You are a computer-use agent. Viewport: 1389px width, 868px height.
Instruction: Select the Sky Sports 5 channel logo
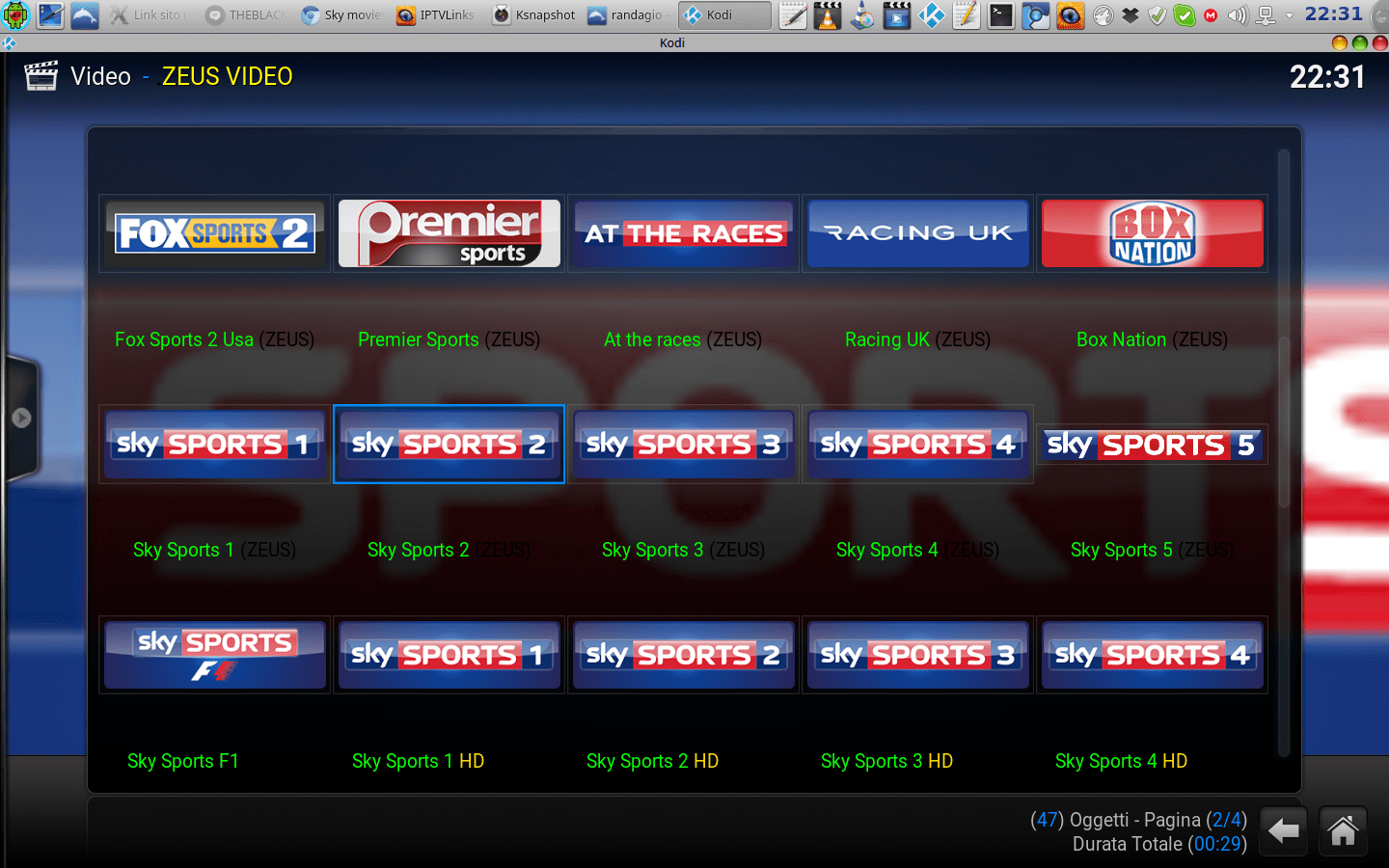pos(1153,445)
